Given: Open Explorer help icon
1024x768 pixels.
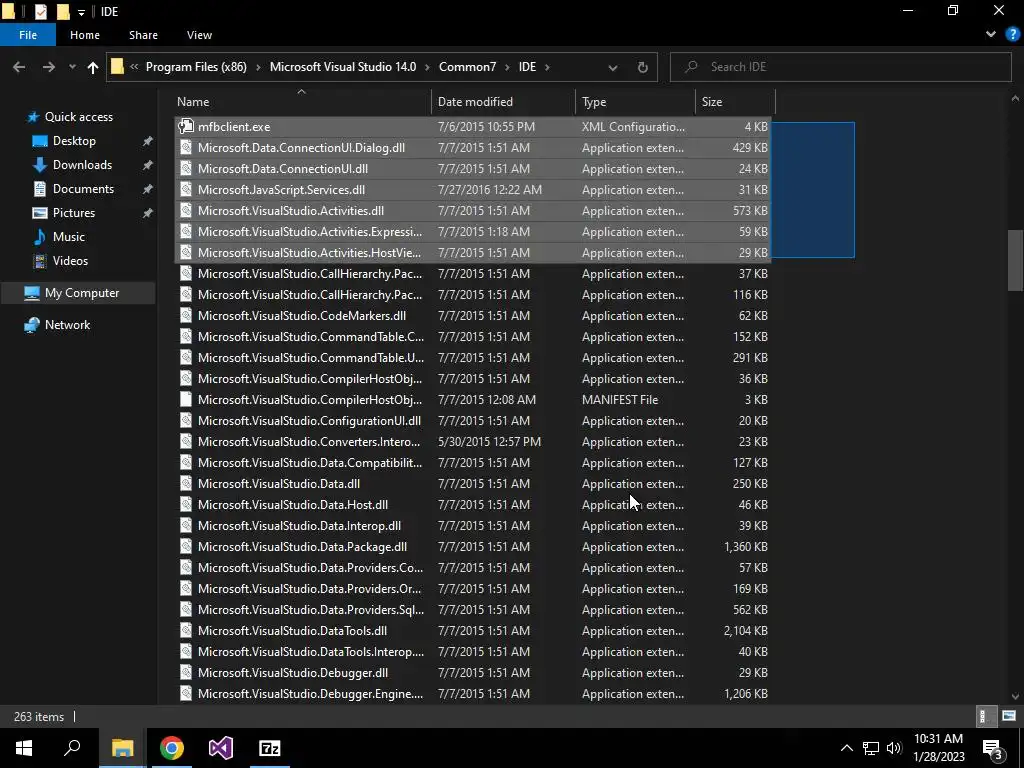Looking at the screenshot, I should pyautogui.click(x=1012, y=35).
